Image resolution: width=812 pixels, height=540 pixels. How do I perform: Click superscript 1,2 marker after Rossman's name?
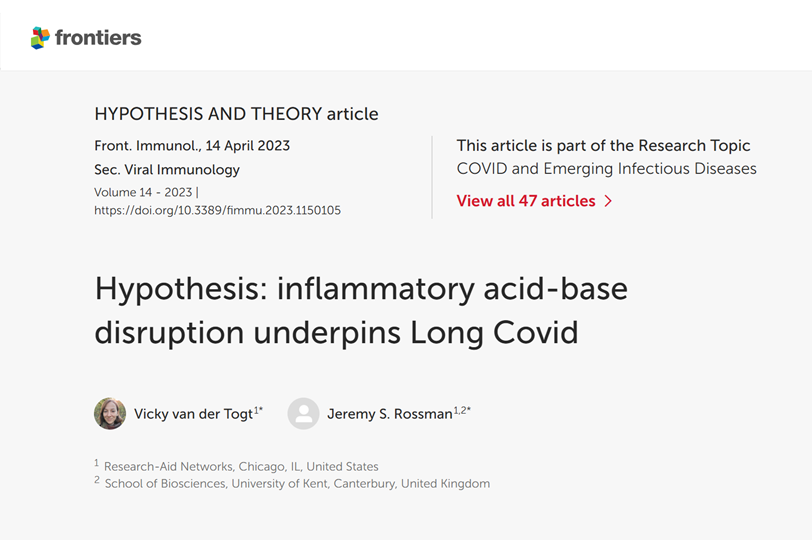pos(462,409)
